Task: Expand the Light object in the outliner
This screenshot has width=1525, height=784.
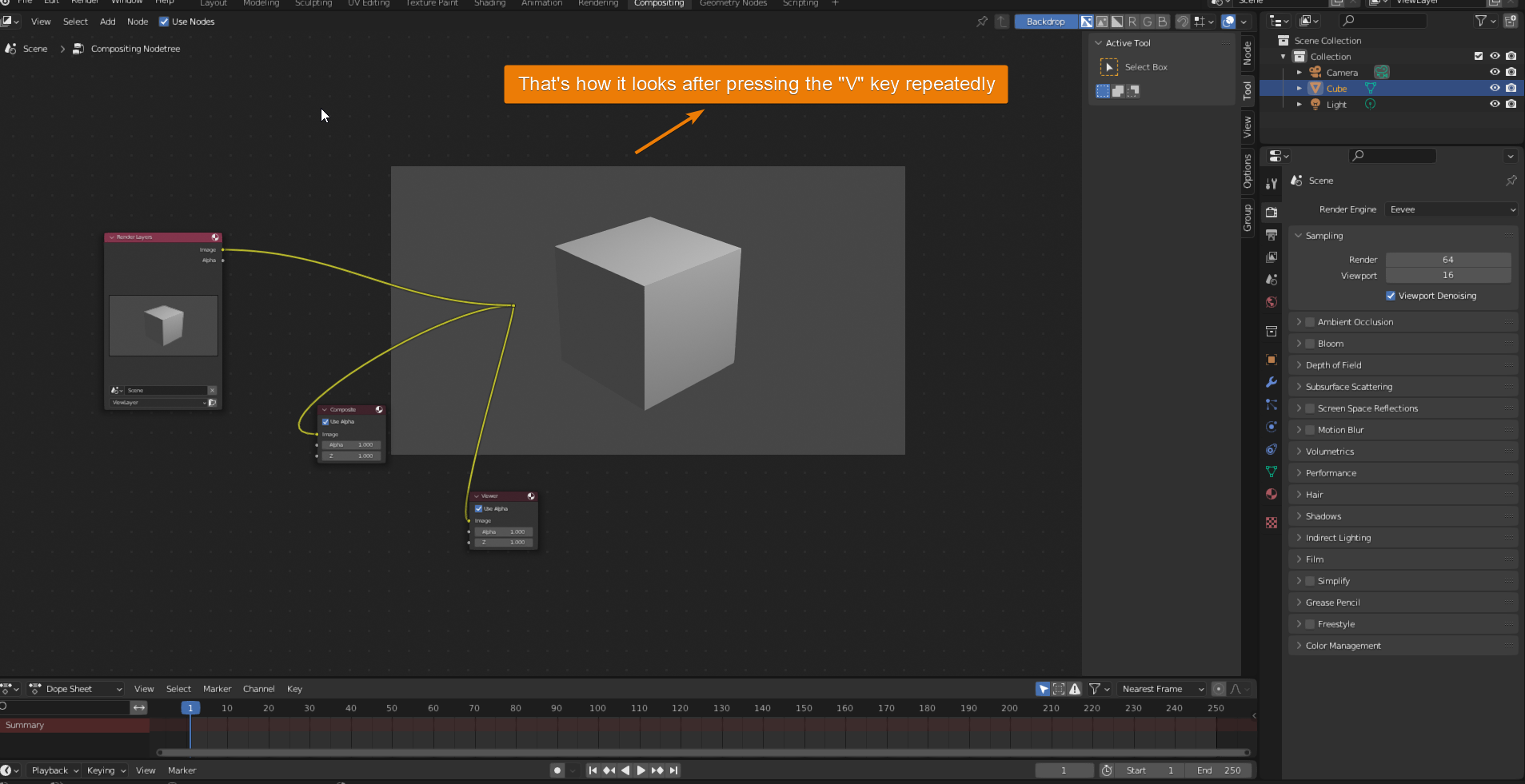Action: (1299, 104)
